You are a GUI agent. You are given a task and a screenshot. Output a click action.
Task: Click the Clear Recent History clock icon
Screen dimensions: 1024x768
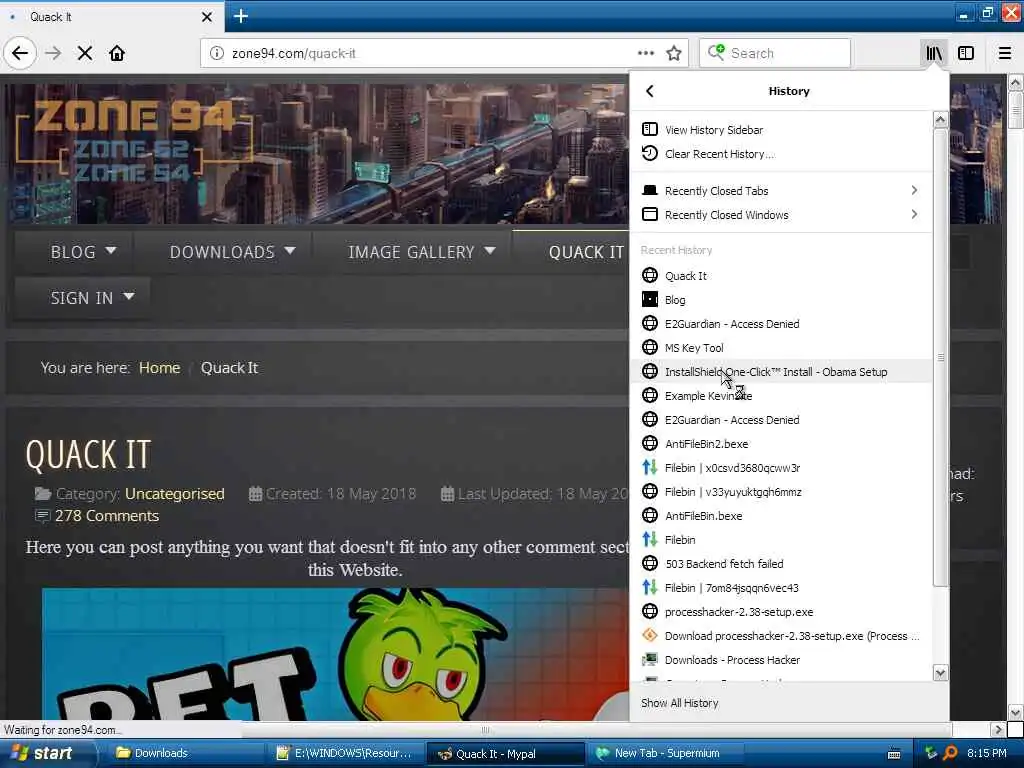649,153
